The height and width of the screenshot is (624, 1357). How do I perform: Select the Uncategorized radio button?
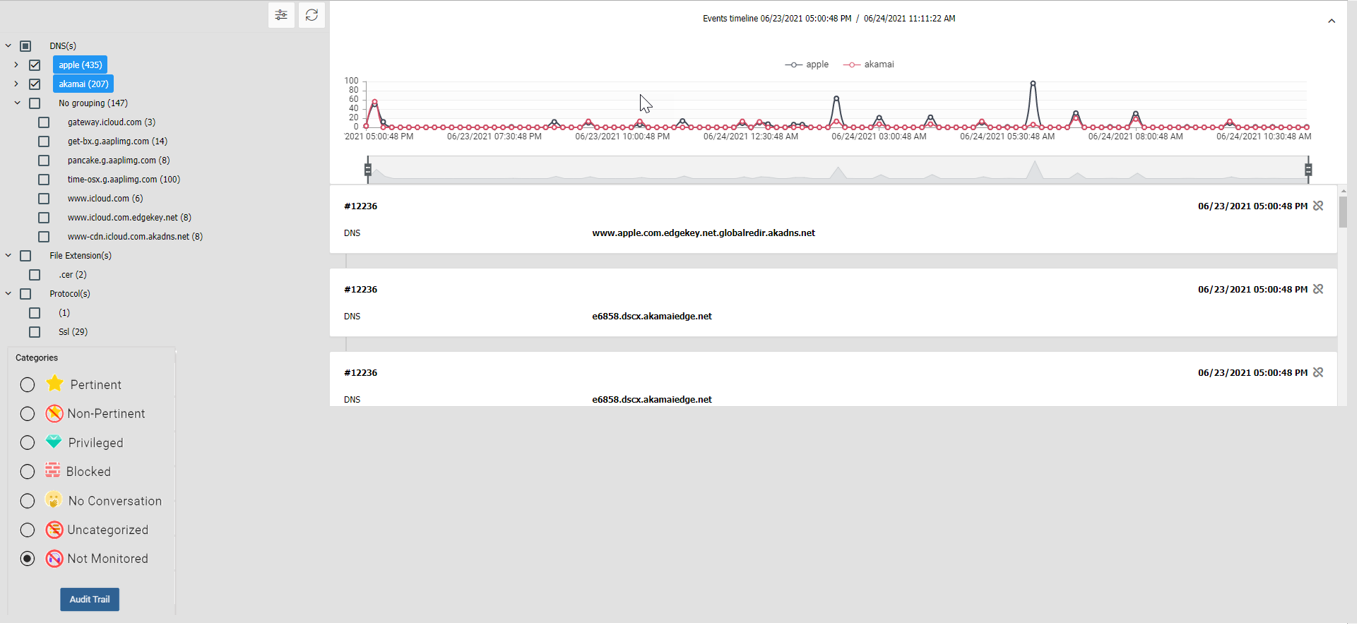pos(28,530)
